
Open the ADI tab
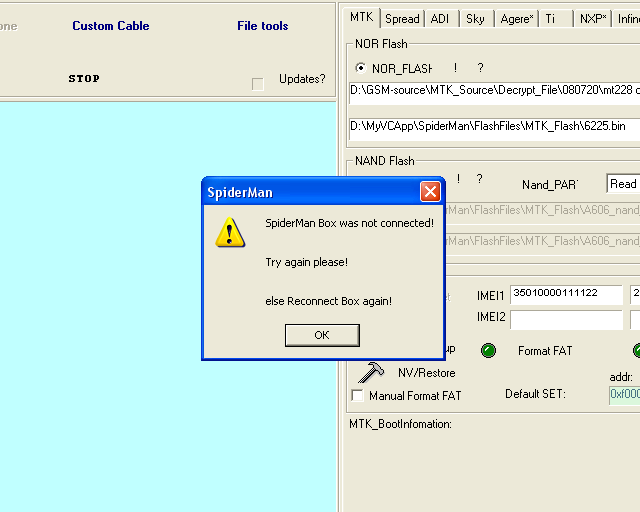click(x=440, y=19)
